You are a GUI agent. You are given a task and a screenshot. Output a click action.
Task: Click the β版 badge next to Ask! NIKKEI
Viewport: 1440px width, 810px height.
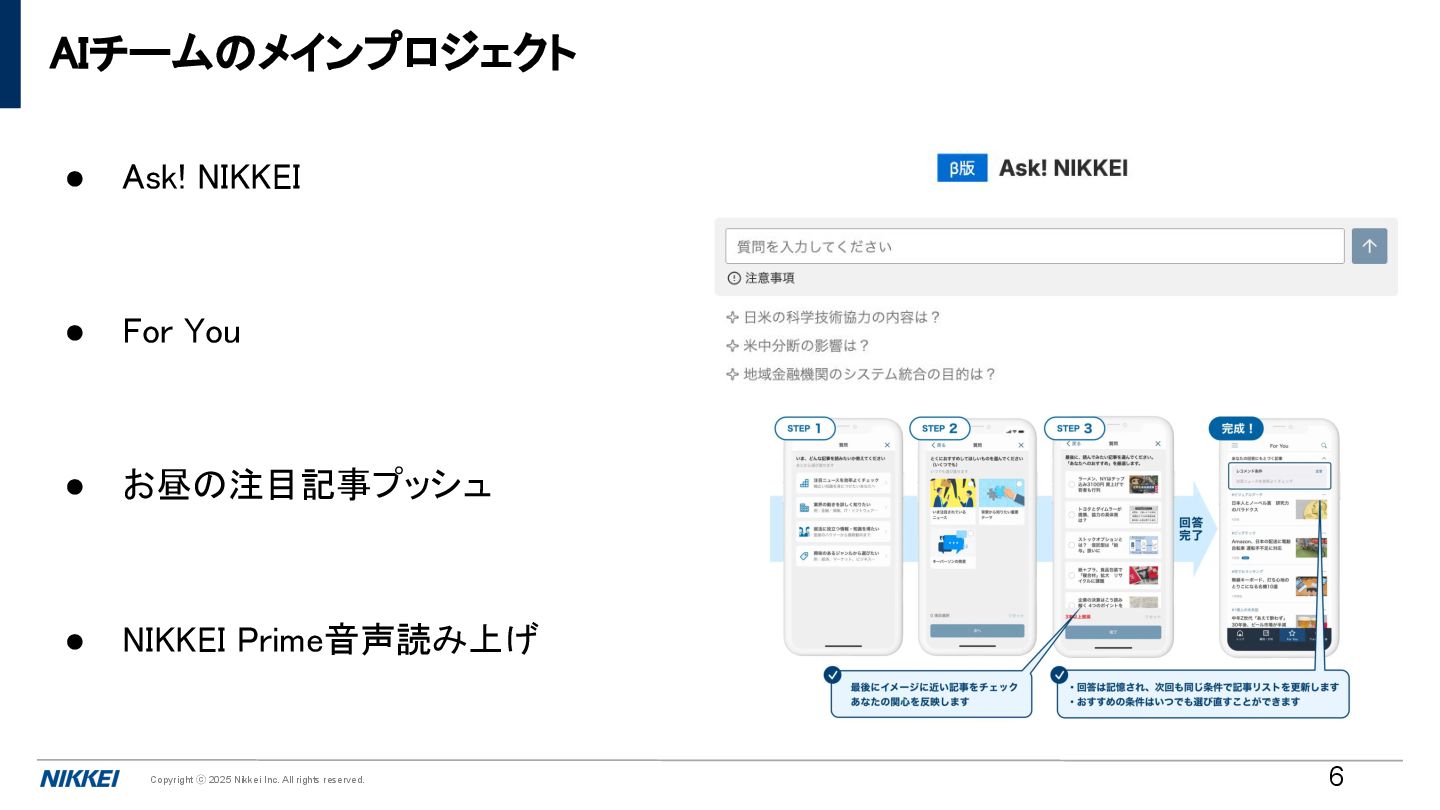pos(962,168)
